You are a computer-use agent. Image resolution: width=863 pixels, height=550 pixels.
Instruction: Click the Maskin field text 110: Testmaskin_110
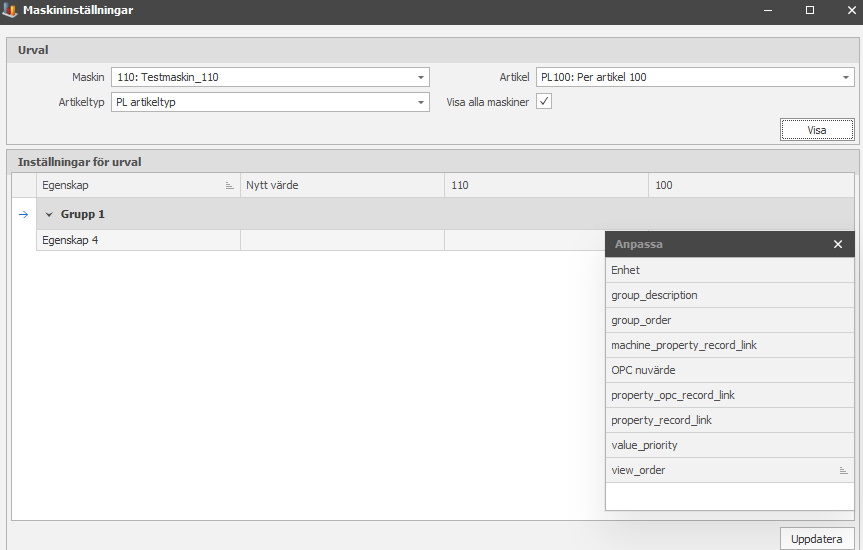click(167, 77)
